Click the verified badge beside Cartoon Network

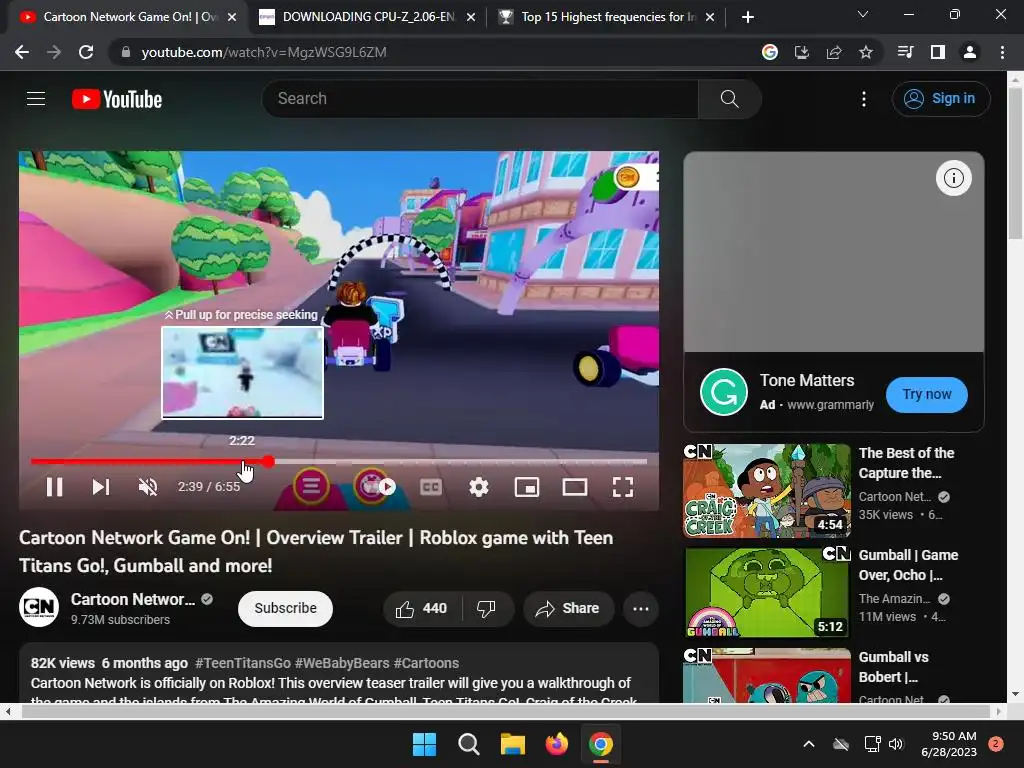tap(207, 599)
